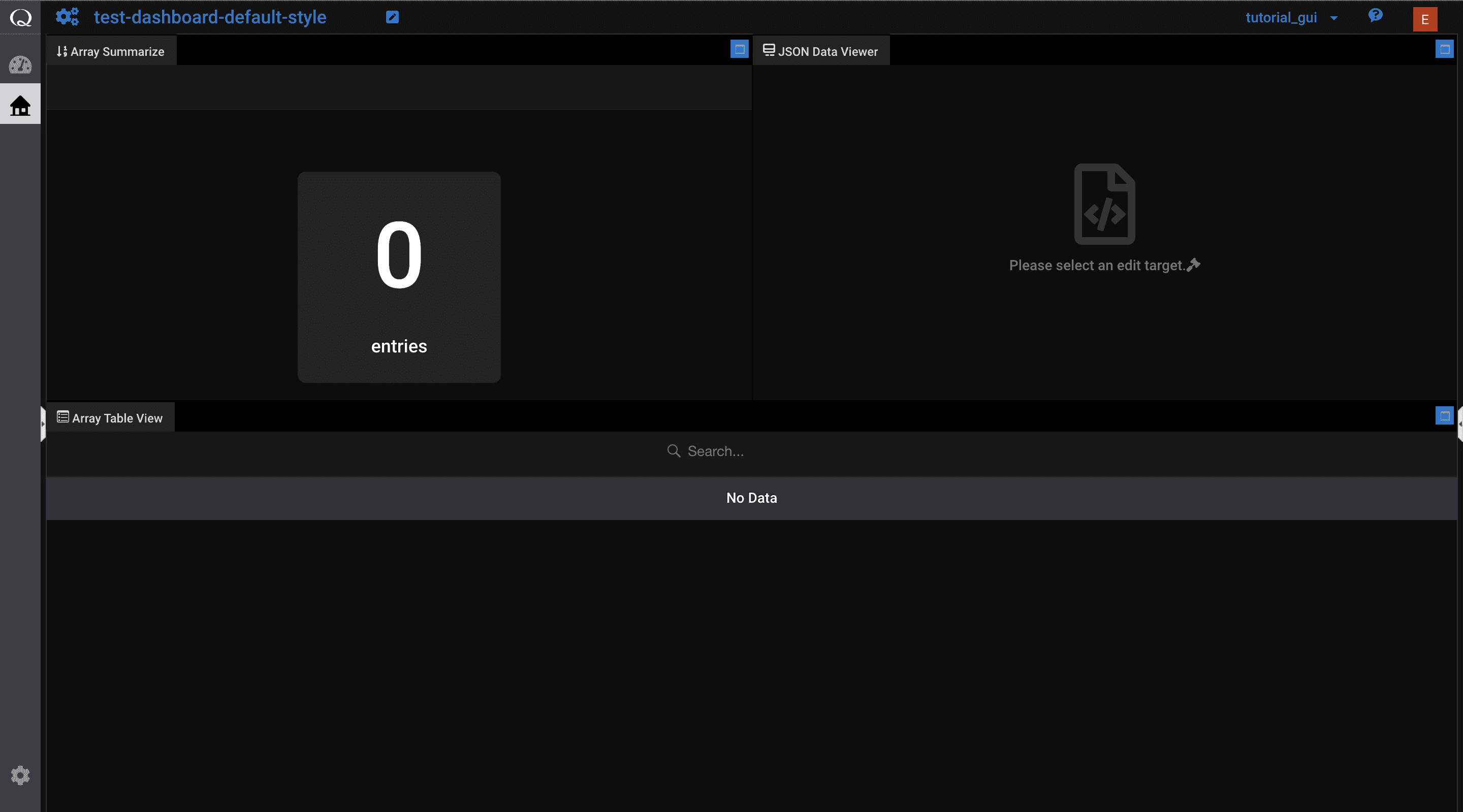Select the Array Summarize tab
Image resolution: width=1463 pixels, height=812 pixels.
click(x=111, y=51)
